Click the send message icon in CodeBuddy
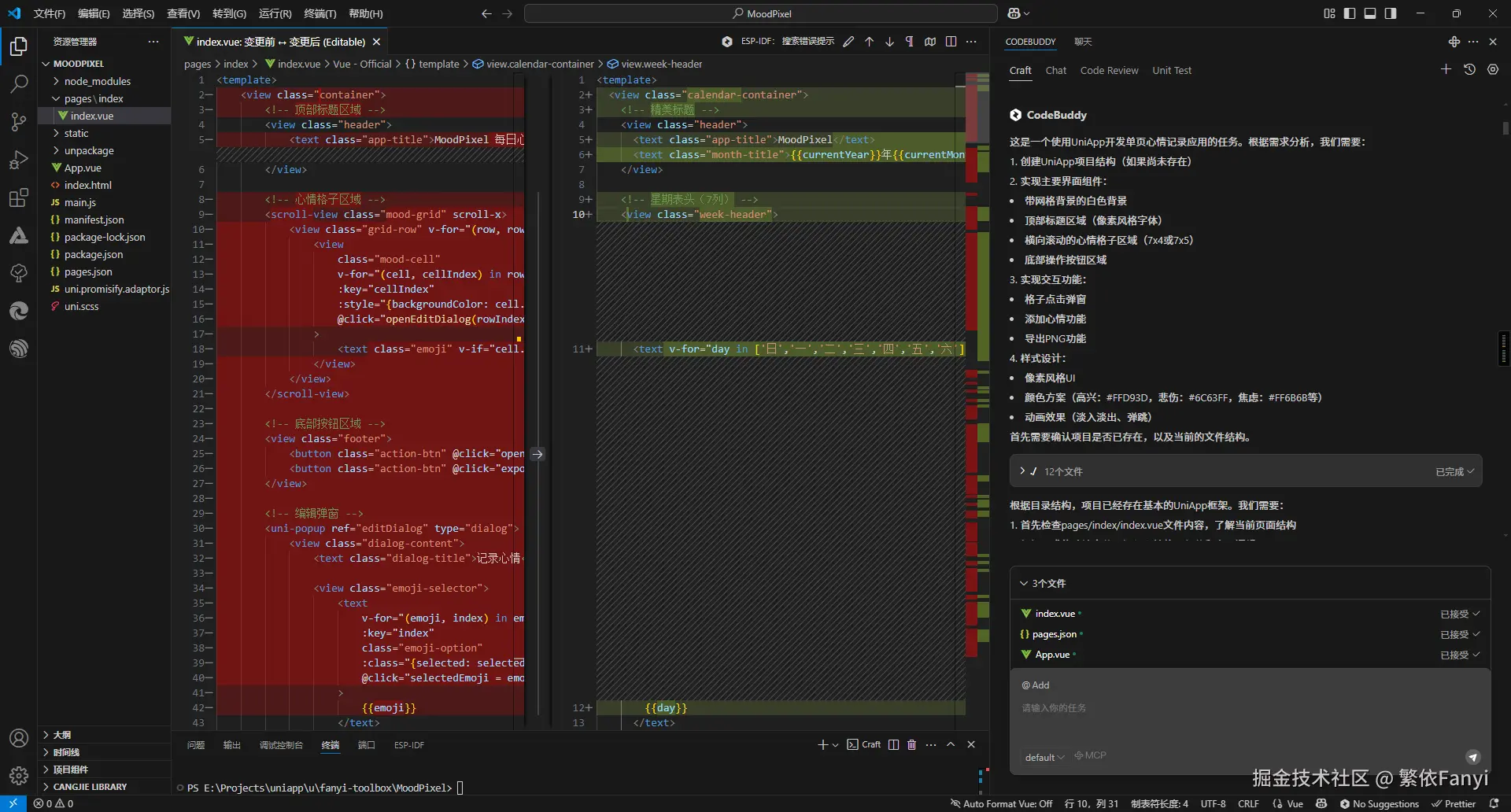The height and width of the screenshot is (812, 1511). click(1472, 757)
